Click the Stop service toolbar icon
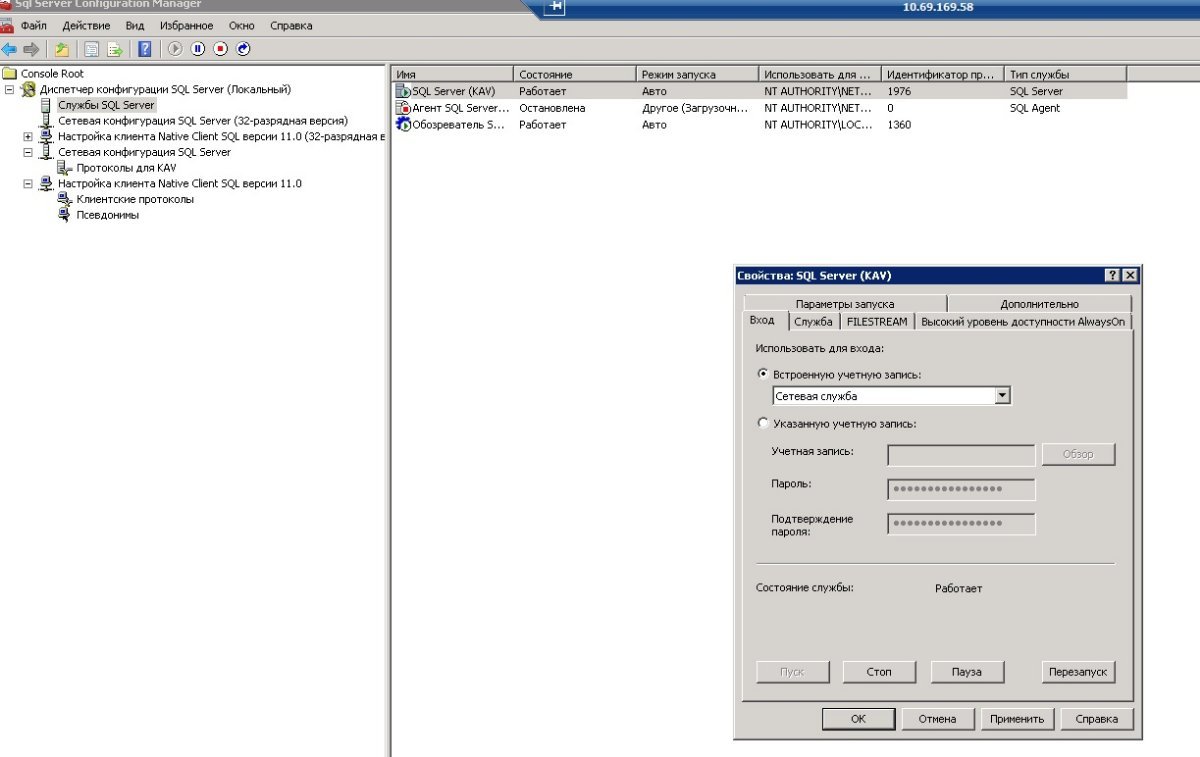 220,49
